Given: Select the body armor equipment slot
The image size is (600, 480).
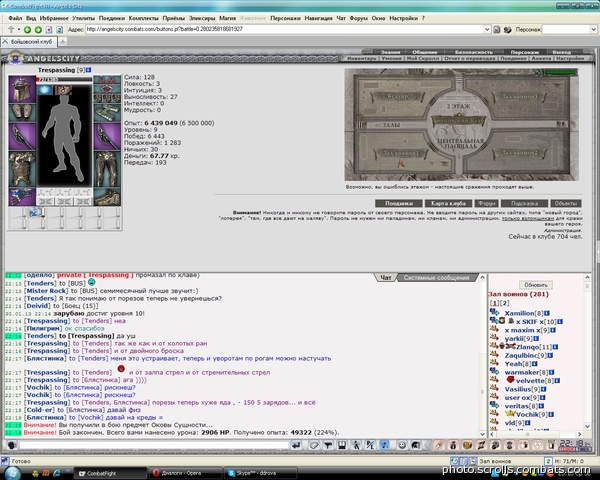Looking at the screenshot, I should point(22,168).
